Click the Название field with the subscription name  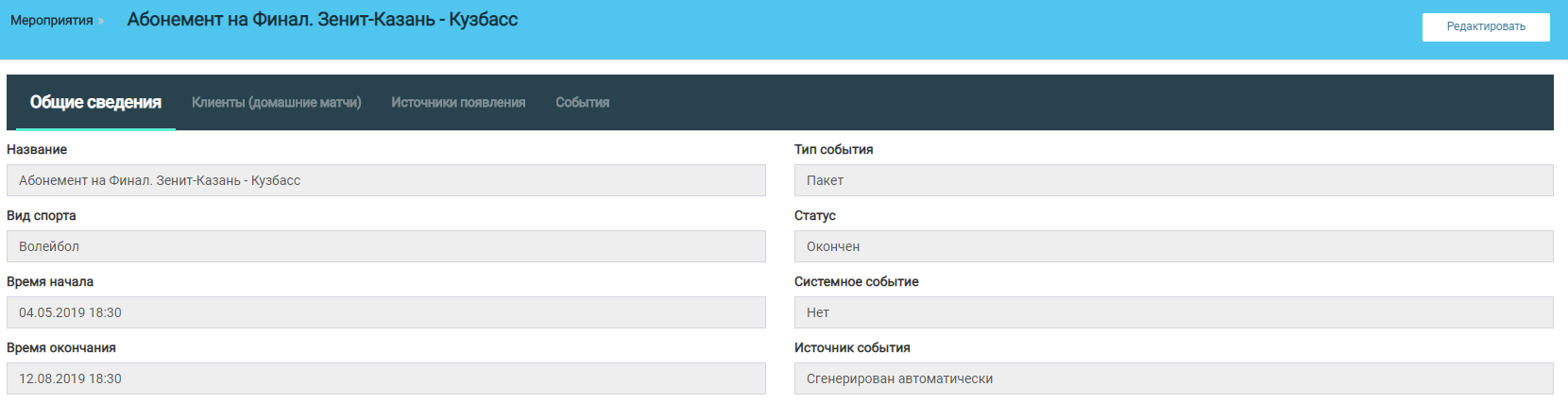pos(385,180)
